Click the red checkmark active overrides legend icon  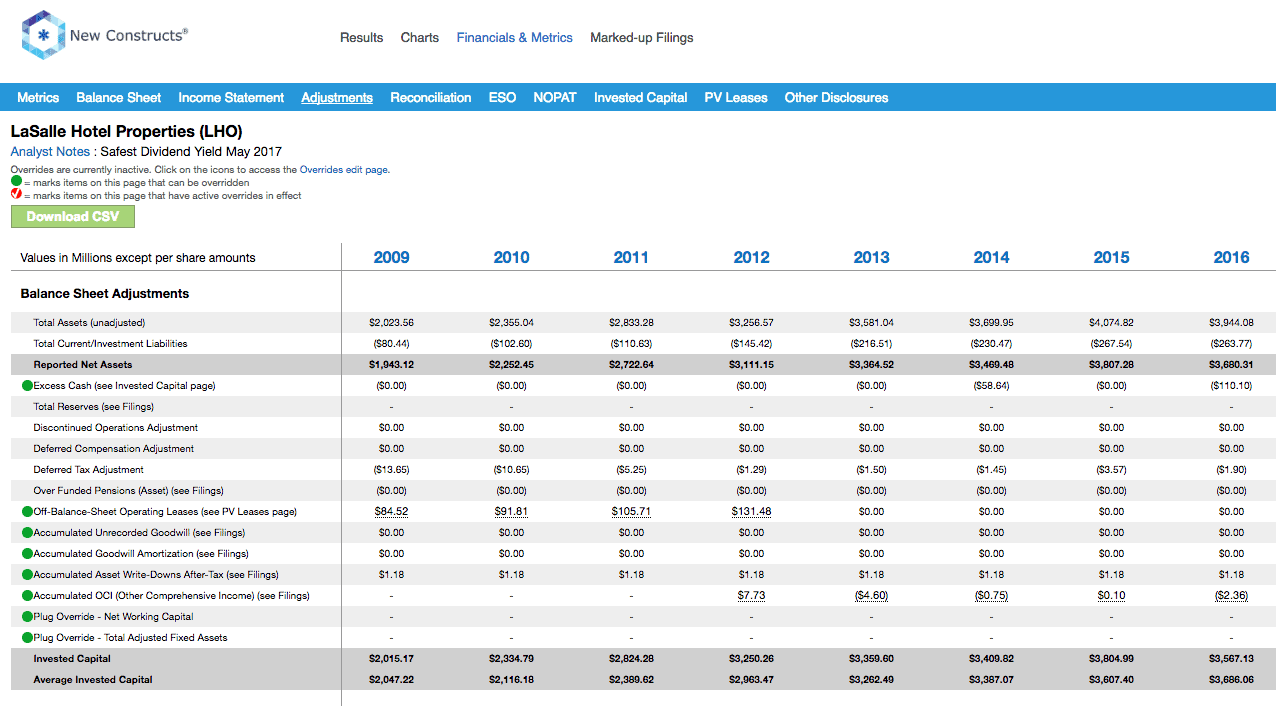tap(16, 195)
